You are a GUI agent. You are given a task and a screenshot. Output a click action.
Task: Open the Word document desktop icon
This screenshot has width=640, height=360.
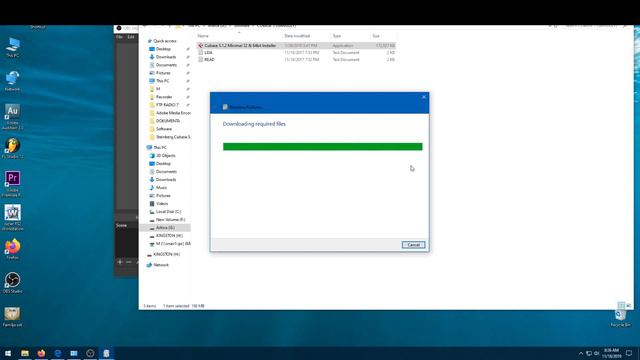13,218
